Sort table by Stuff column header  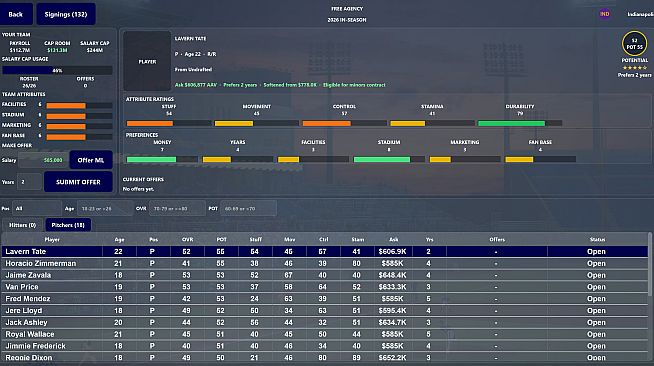point(256,240)
